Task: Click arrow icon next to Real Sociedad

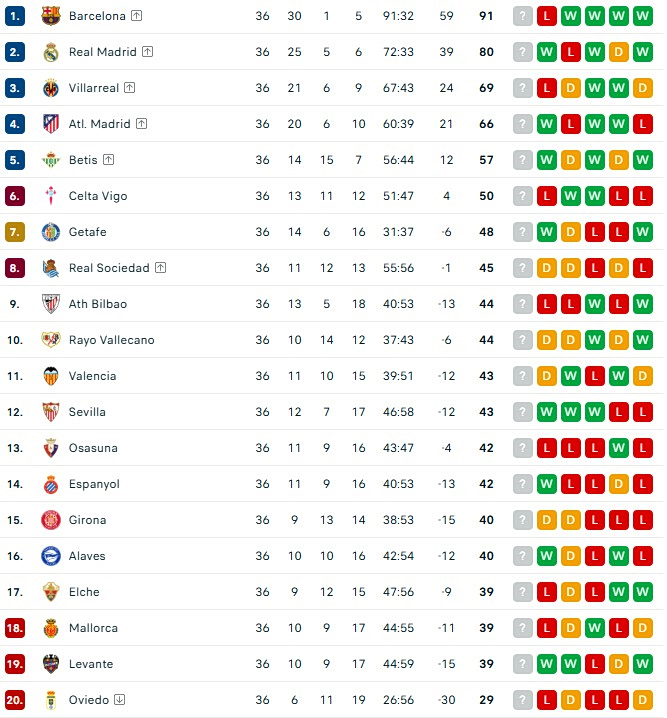Action: [x=160, y=267]
